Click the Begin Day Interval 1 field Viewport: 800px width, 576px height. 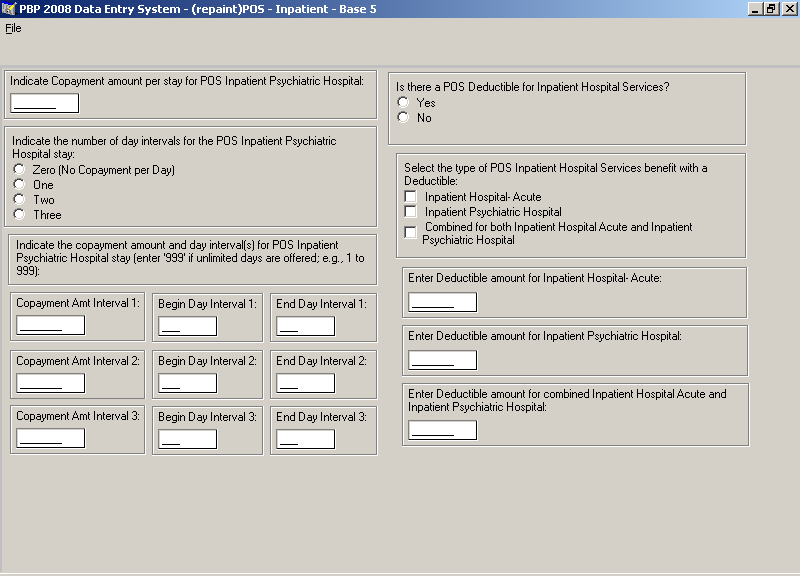pos(188,326)
